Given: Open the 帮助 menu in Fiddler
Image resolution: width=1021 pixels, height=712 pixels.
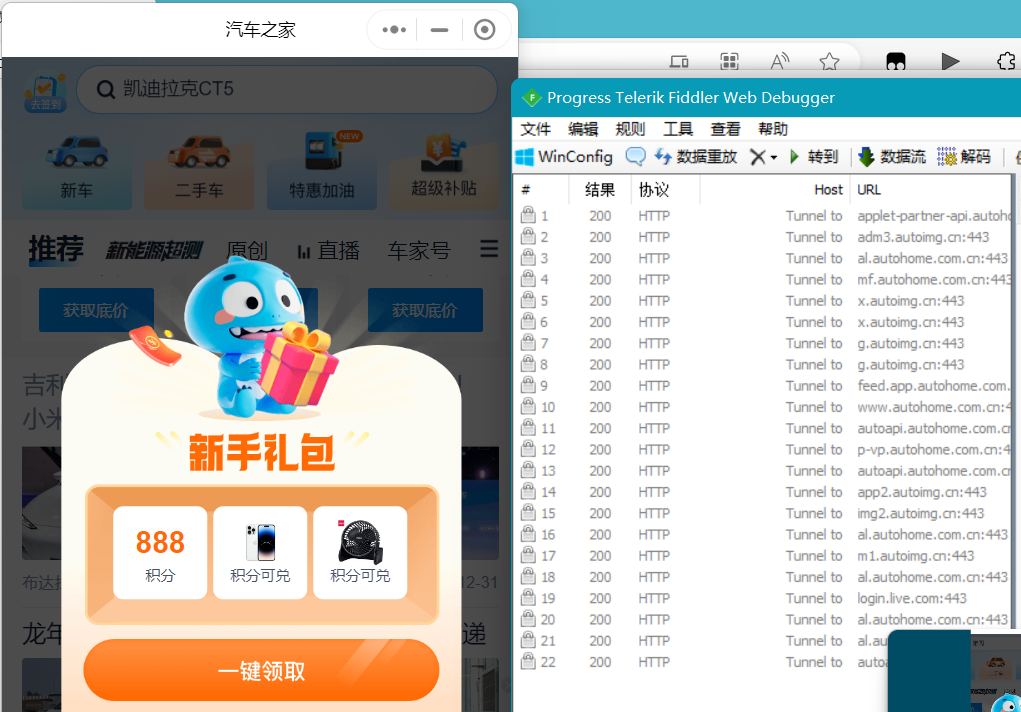Looking at the screenshot, I should 773,129.
